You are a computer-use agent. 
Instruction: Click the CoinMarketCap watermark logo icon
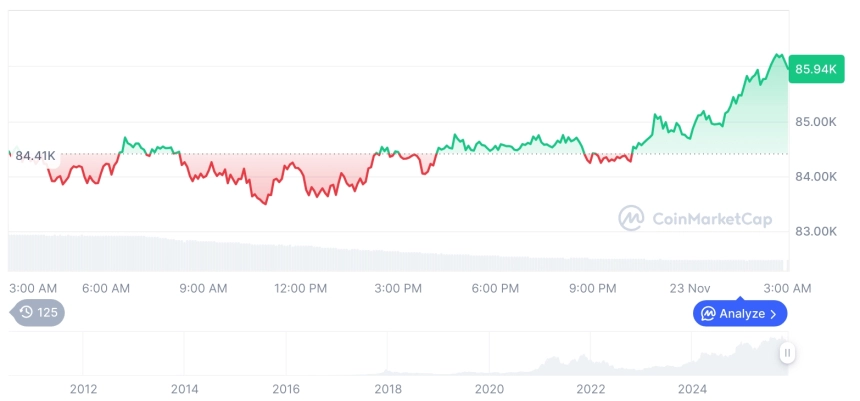631,217
